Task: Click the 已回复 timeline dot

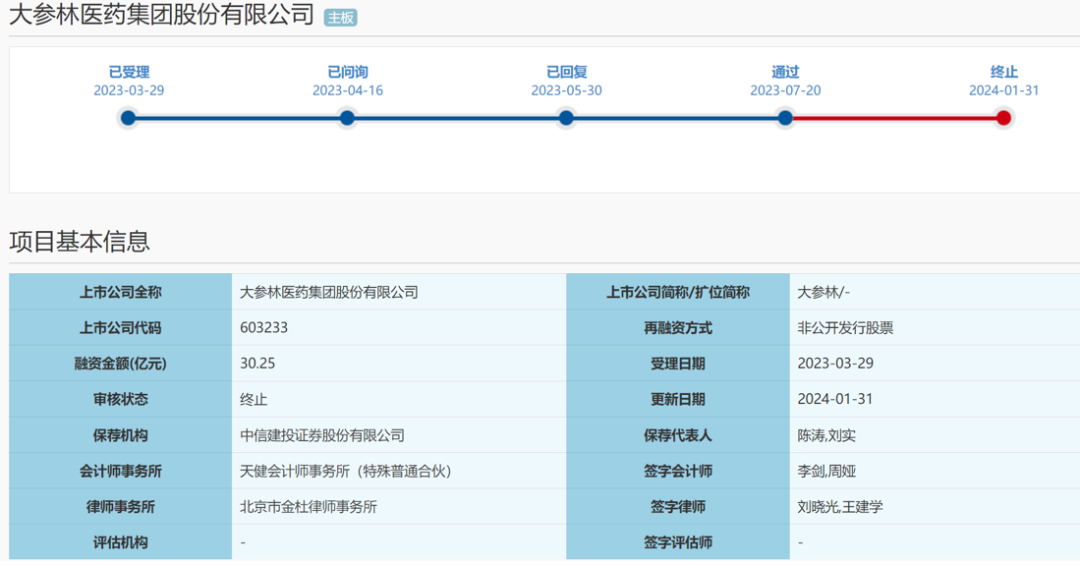Action: (566, 118)
